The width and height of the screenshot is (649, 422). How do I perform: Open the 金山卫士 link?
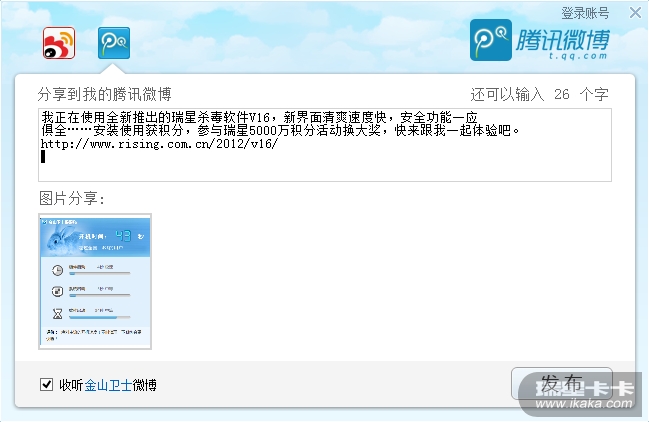(x=108, y=385)
